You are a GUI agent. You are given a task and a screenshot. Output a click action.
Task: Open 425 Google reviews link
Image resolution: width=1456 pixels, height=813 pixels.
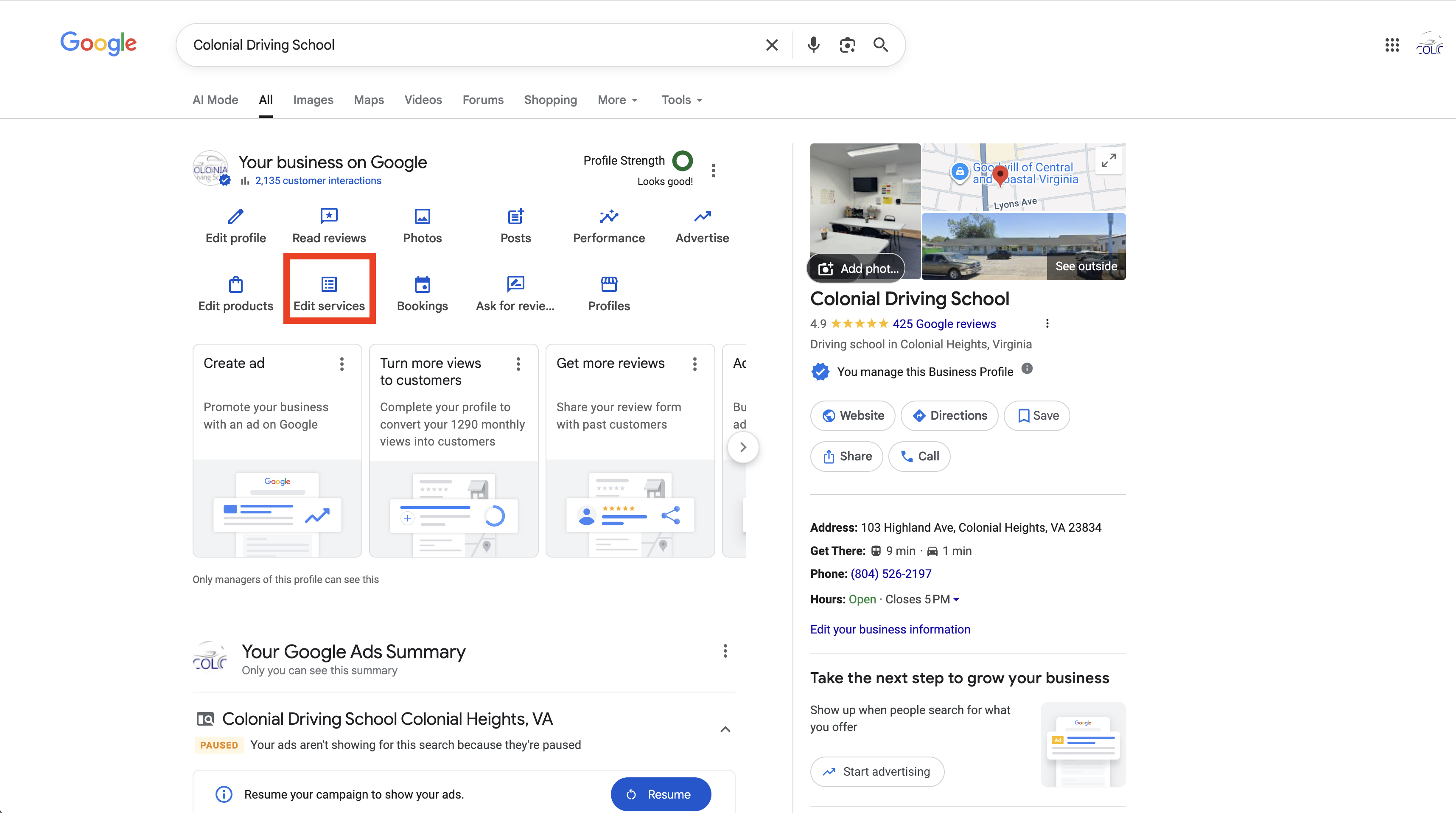(944, 323)
